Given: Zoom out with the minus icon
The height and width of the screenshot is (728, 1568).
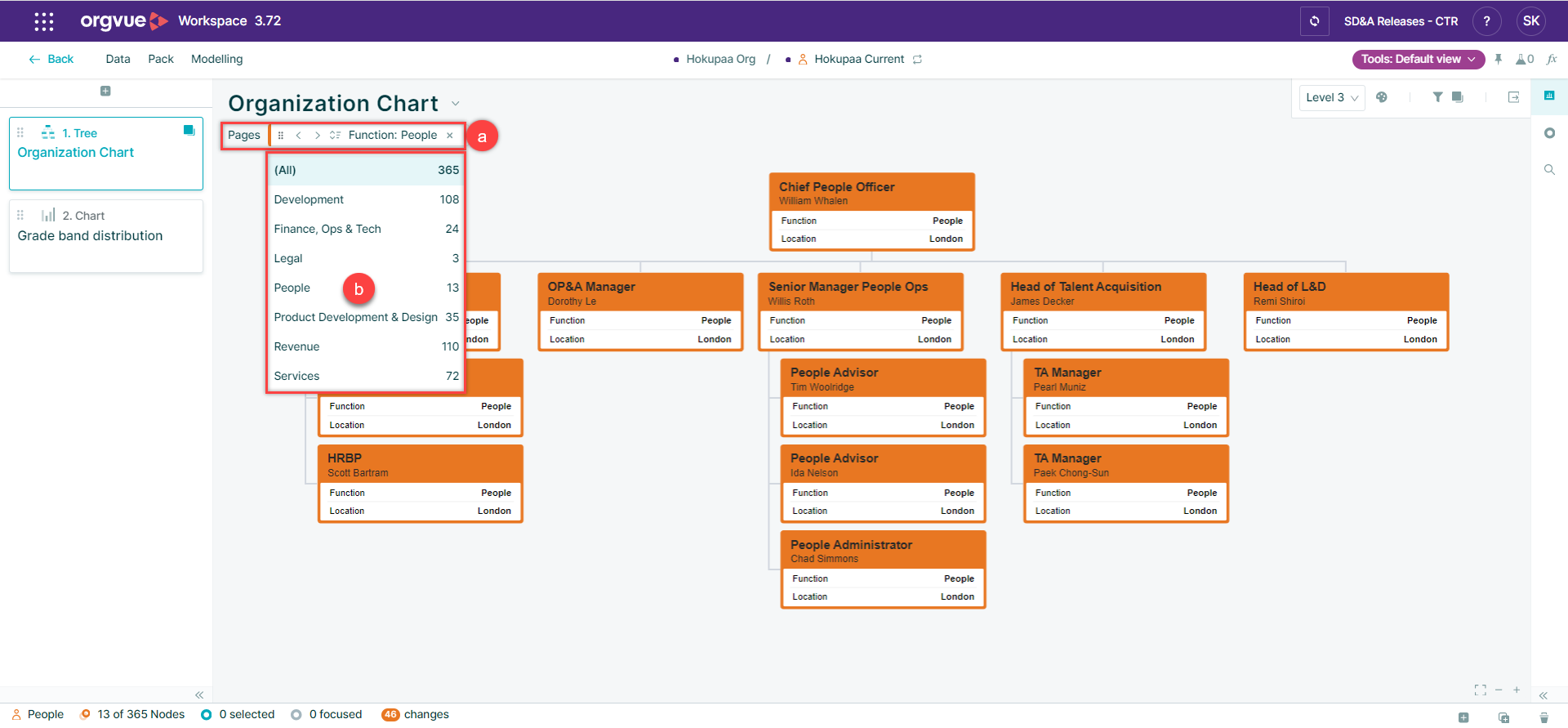Looking at the screenshot, I should tap(1499, 690).
